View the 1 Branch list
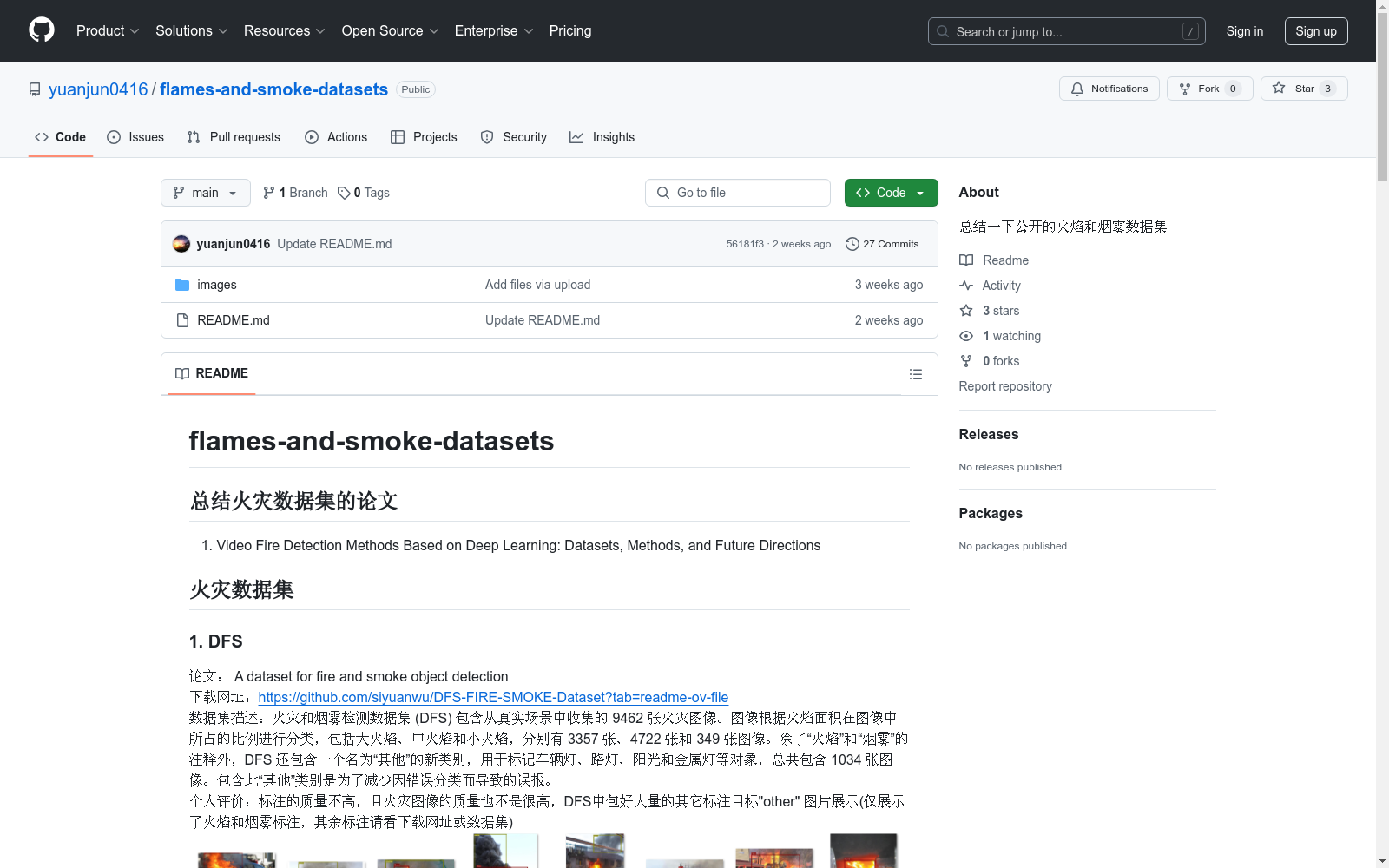The image size is (1389, 868). [x=295, y=193]
